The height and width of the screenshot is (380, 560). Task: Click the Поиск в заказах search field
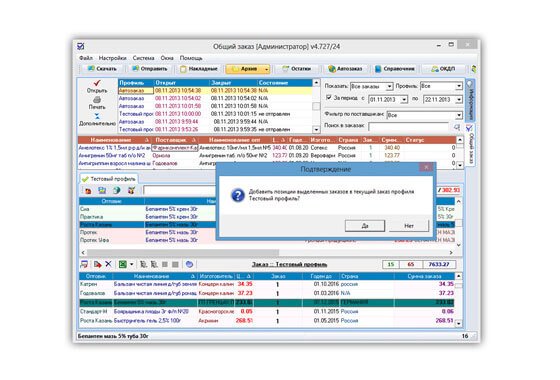(409, 126)
